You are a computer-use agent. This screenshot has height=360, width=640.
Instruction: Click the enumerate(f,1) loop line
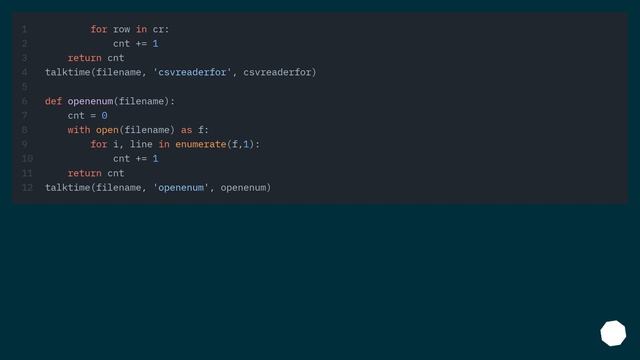tap(175, 144)
